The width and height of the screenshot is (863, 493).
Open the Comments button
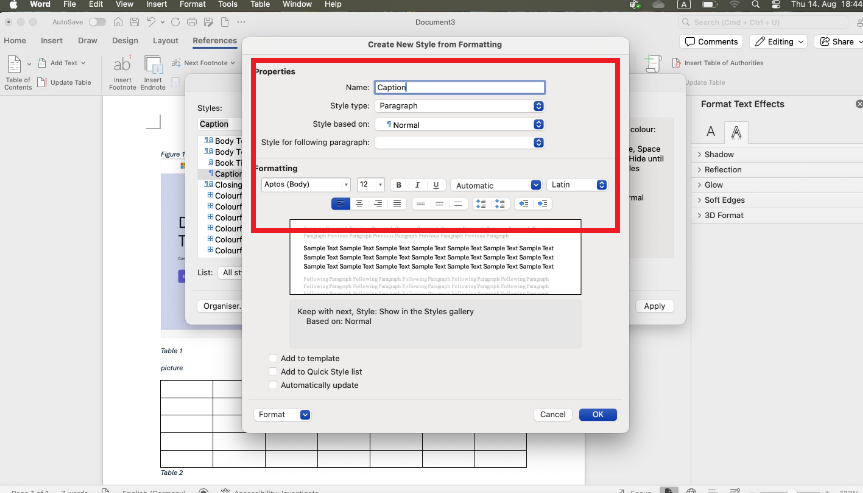click(x=711, y=41)
